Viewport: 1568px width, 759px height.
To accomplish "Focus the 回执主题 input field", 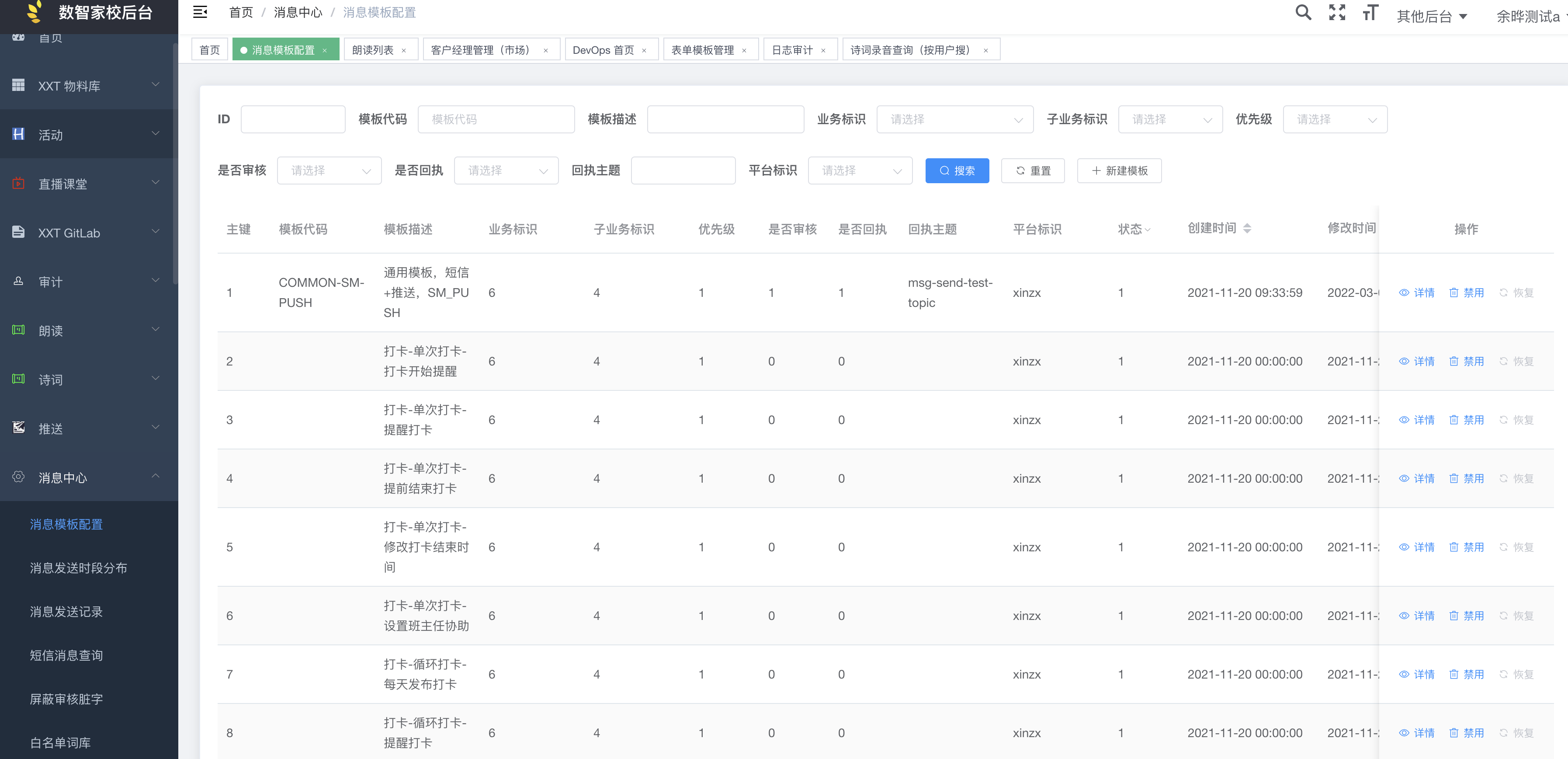I will pyautogui.click(x=683, y=171).
